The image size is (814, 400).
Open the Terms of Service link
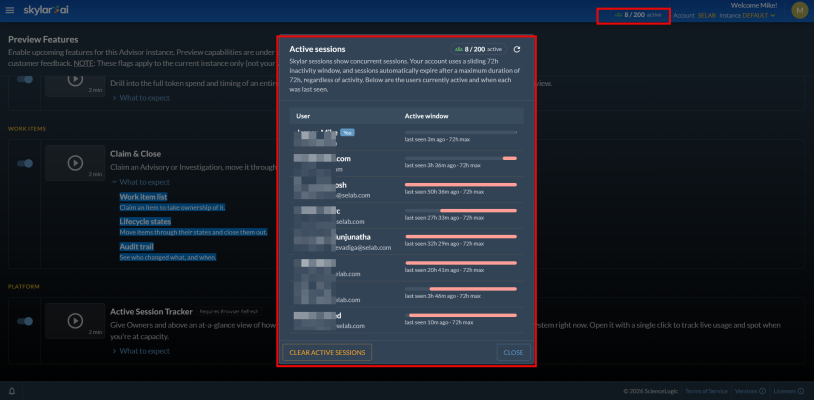(x=707, y=391)
